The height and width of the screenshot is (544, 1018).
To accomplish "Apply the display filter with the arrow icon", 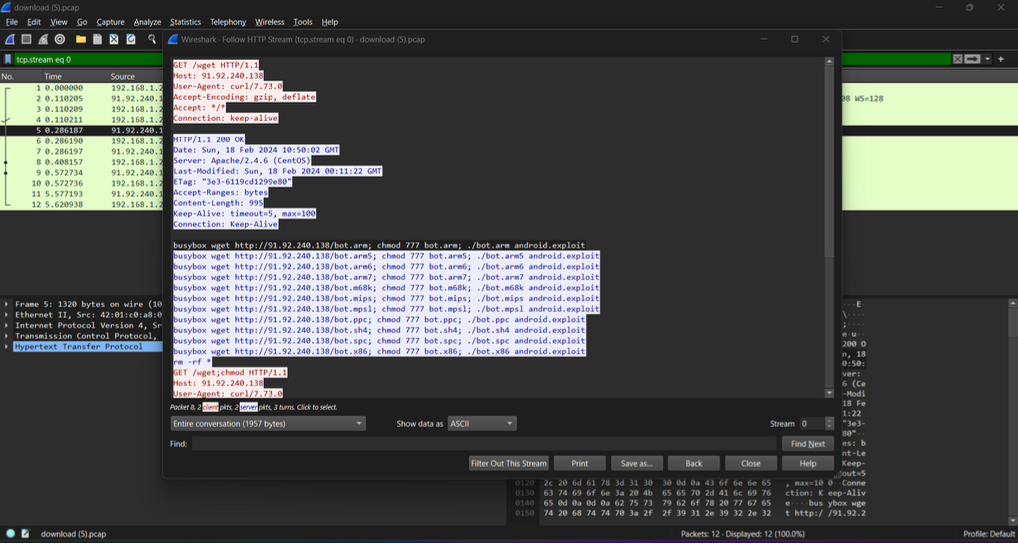I will tap(972, 59).
